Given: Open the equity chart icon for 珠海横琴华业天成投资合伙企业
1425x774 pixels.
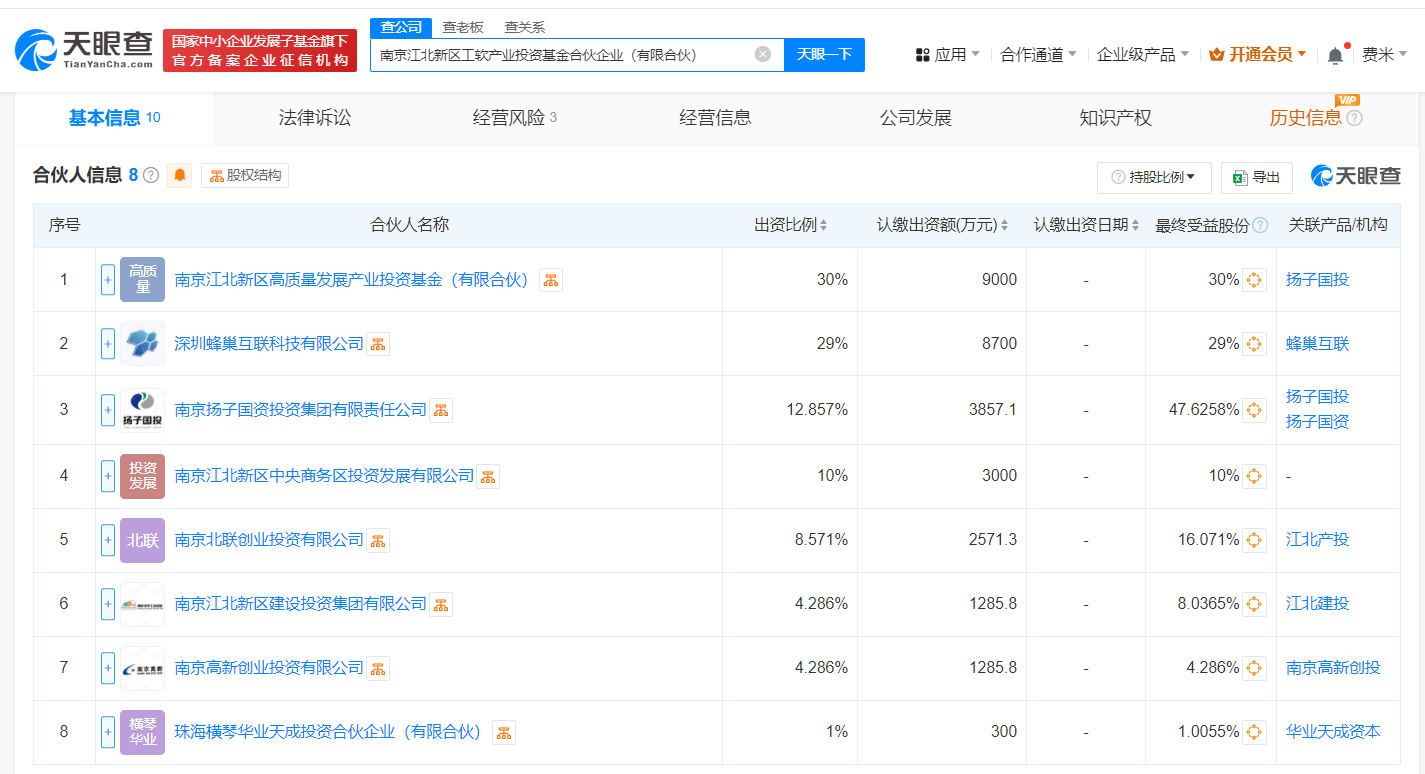Looking at the screenshot, I should 504,732.
